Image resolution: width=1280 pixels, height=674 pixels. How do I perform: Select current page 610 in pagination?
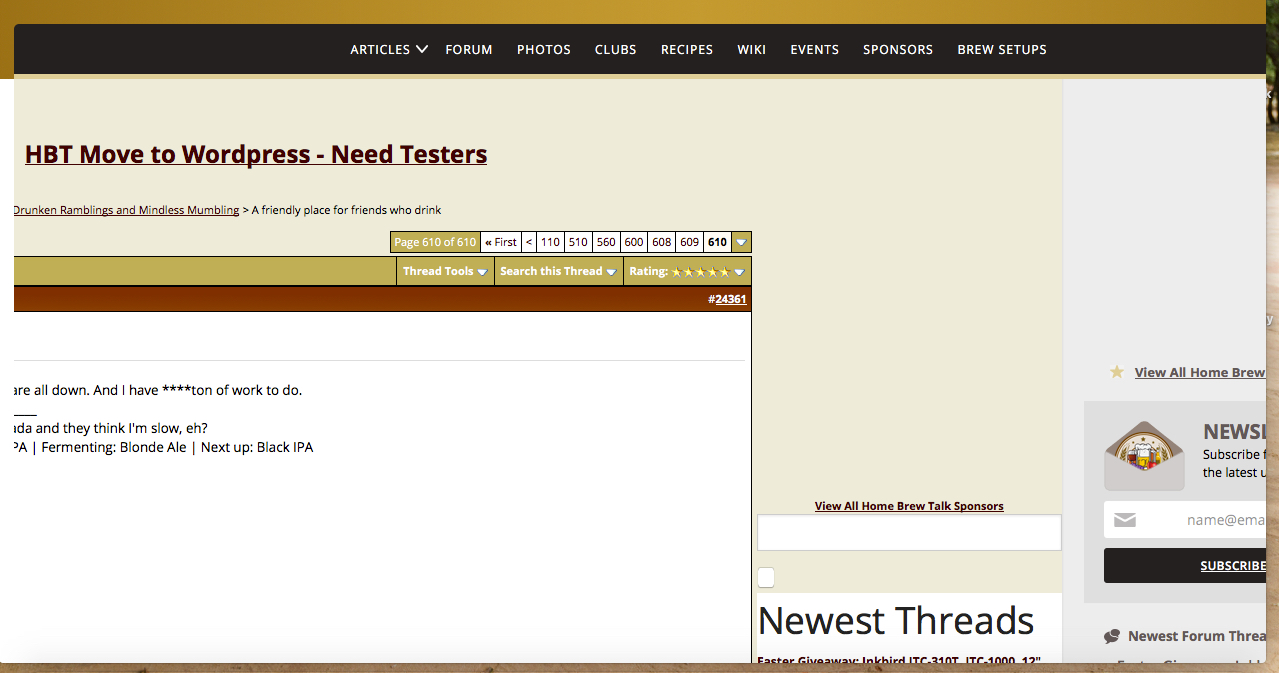point(717,242)
